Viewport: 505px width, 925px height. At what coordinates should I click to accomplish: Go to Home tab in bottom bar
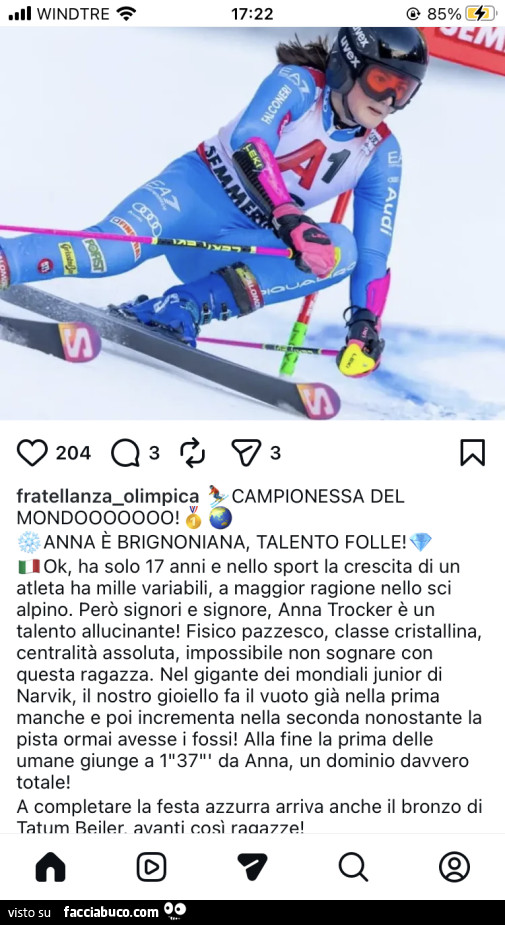(x=51, y=867)
